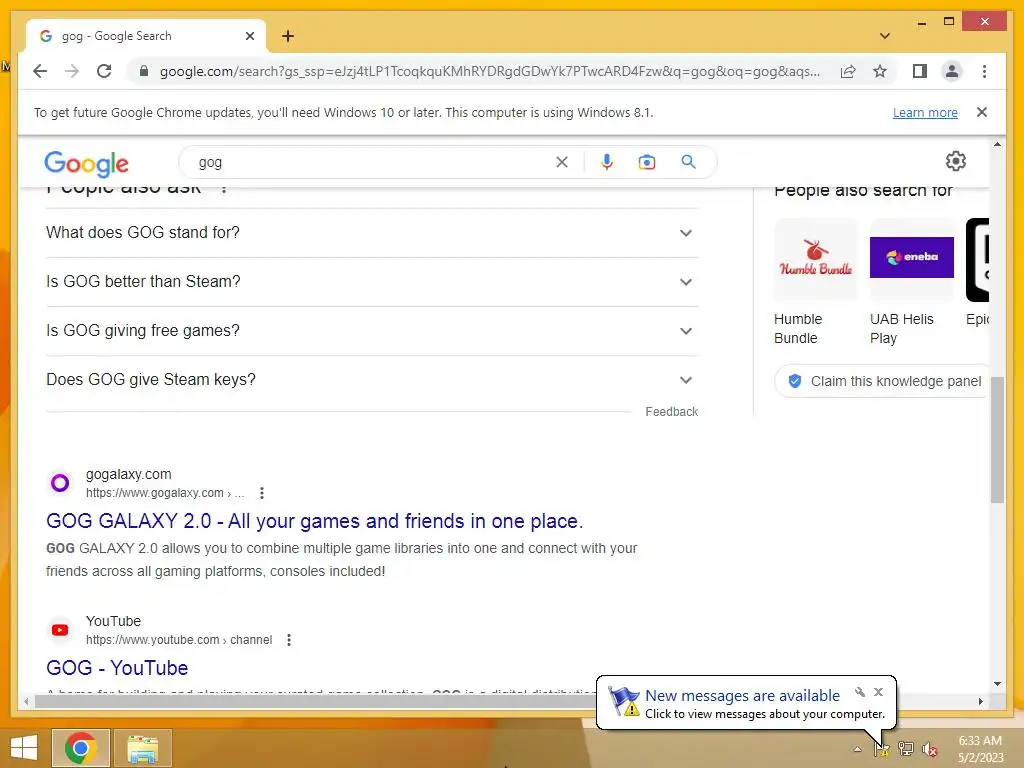Close the New messages notification balloon
This screenshot has width=1024, height=768.
coord(878,692)
